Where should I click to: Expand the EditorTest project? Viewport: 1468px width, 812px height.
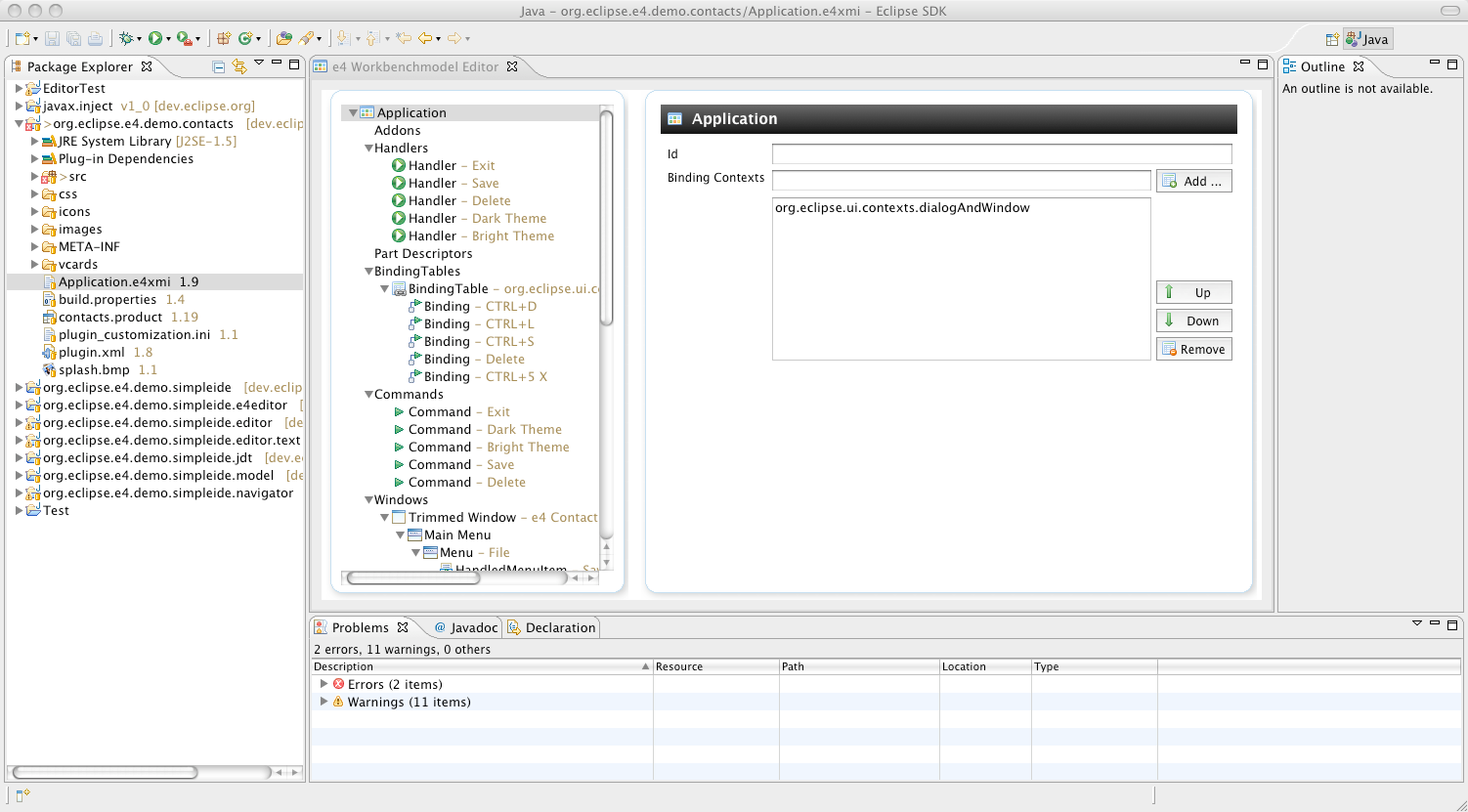[x=19, y=89]
